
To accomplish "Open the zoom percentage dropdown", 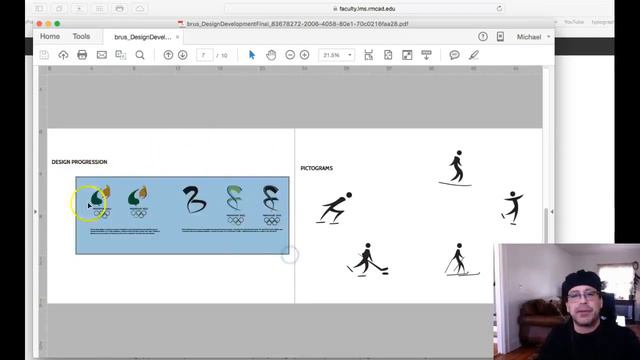I will coord(350,55).
